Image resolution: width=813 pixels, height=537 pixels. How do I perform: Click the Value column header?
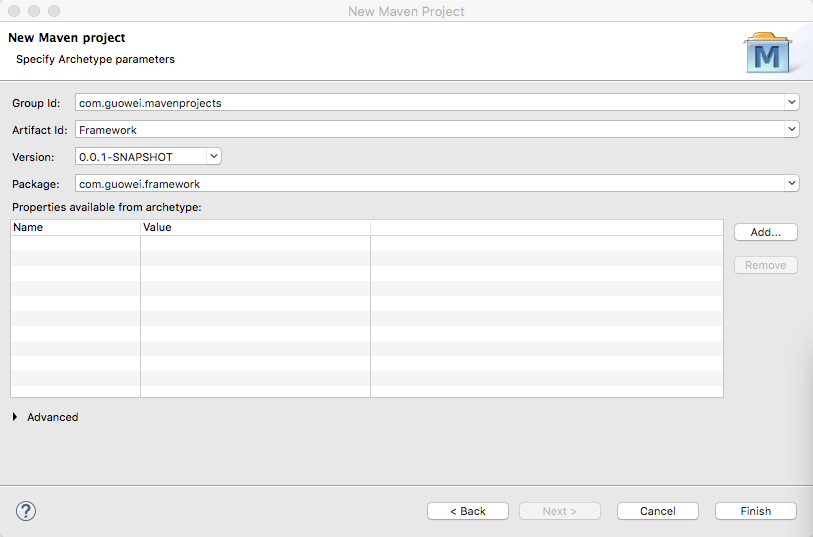tap(256, 228)
